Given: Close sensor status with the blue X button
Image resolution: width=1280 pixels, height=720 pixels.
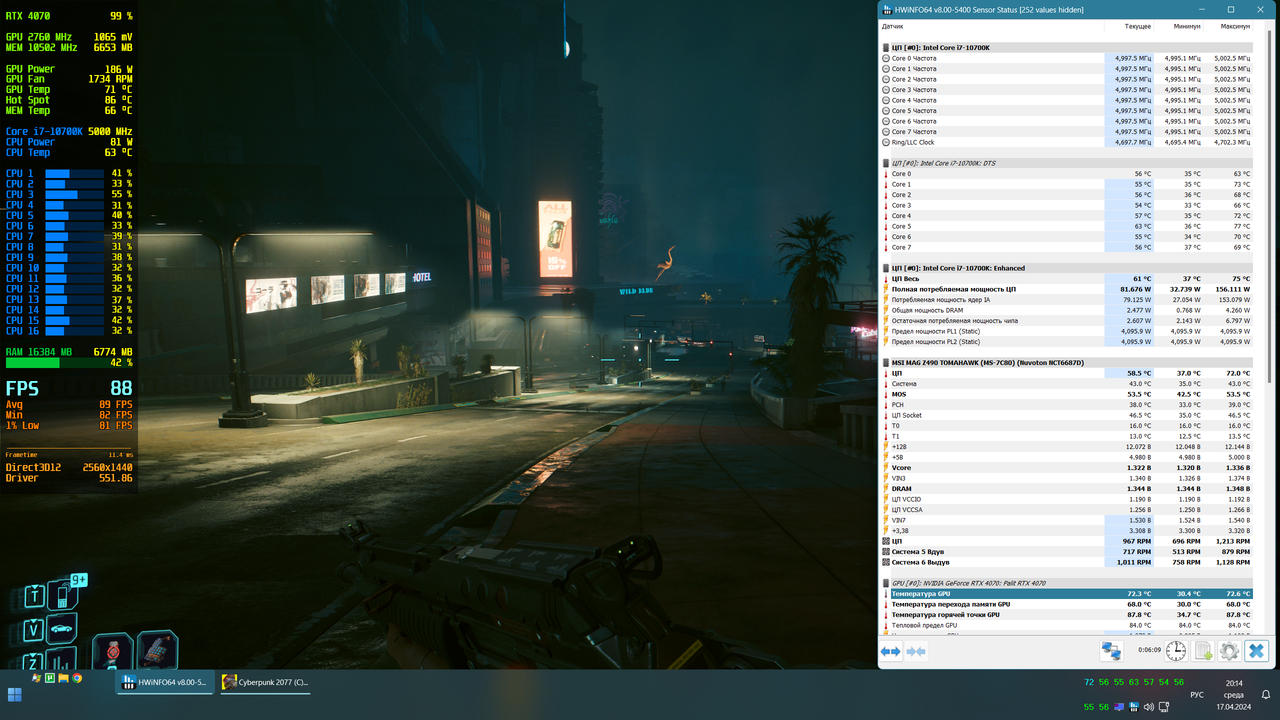Looking at the screenshot, I should point(1256,651).
